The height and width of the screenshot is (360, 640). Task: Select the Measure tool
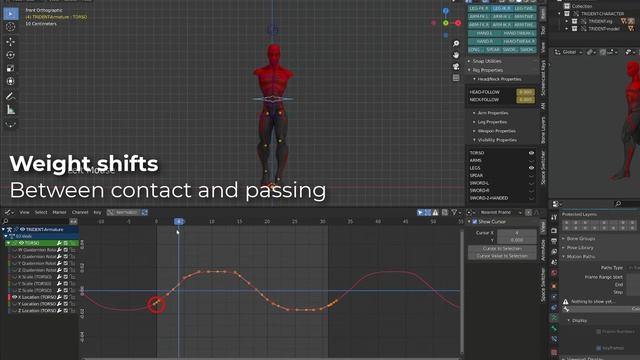[11, 110]
